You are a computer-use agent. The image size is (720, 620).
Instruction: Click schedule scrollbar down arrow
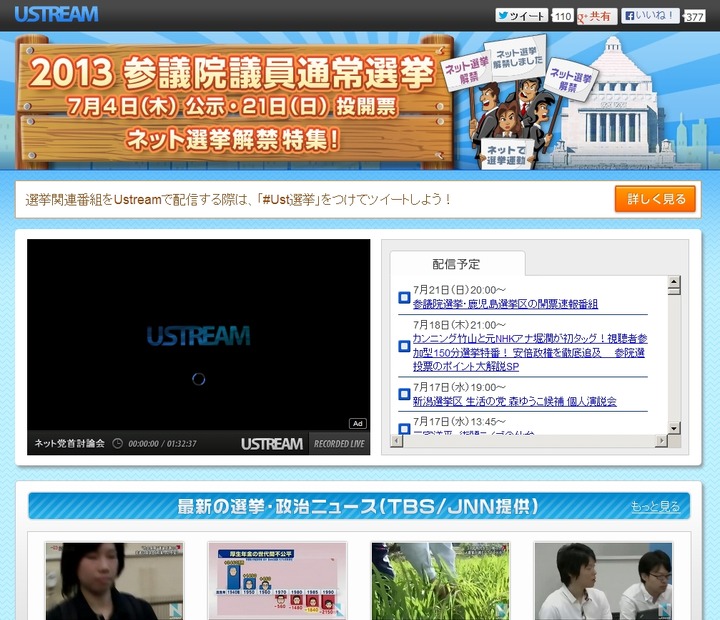[x=674, y=428]
